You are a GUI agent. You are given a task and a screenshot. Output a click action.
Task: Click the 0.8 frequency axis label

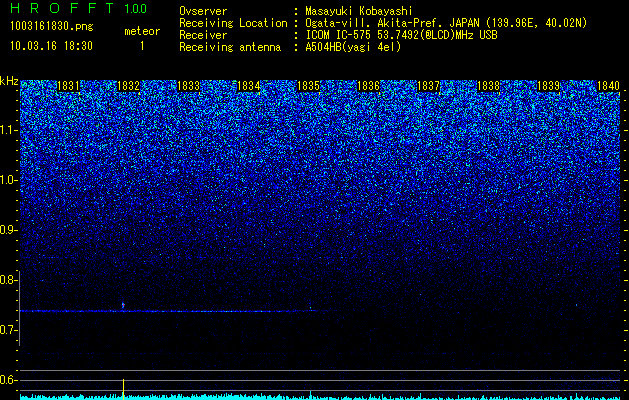tap(8, 280)
